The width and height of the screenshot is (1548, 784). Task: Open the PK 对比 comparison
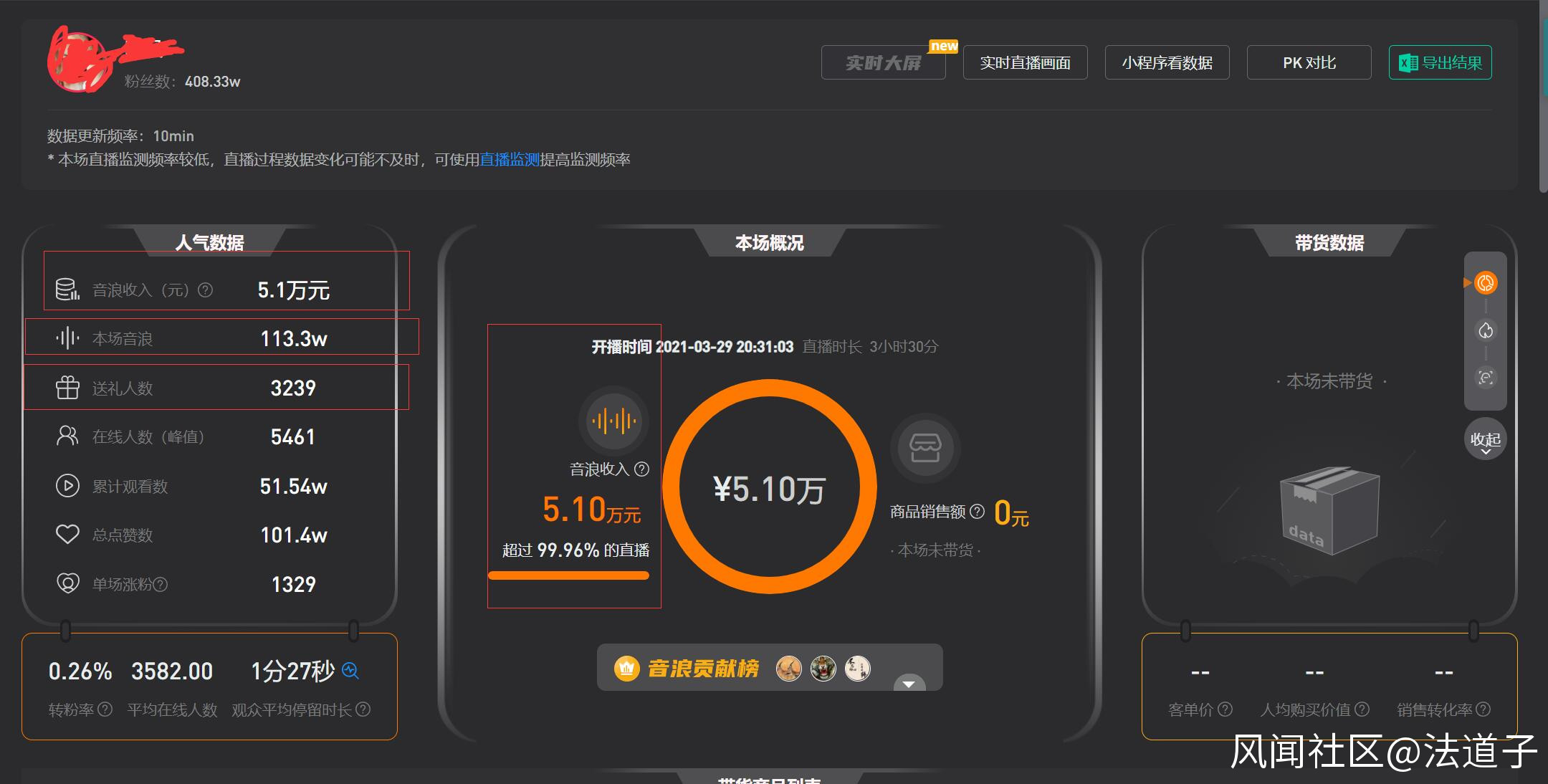1309,63
